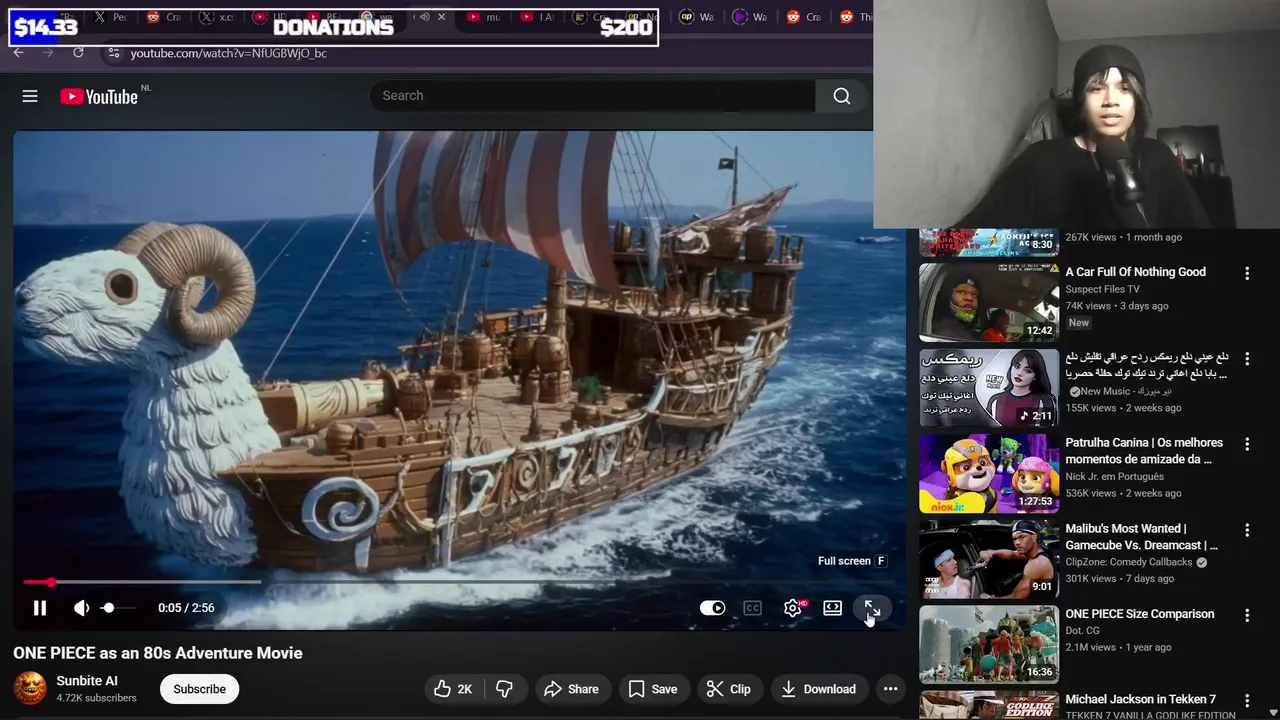The image size is (1280, 720).
Task: Dislike the video with thumbs-down
Action: pos(505,689)
